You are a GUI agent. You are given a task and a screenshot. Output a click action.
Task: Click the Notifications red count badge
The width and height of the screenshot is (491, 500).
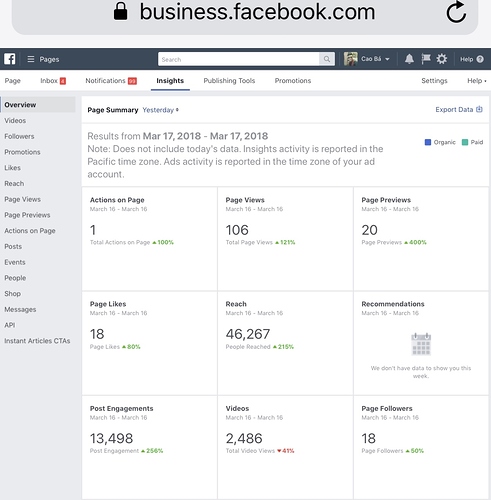pos(132,81)
